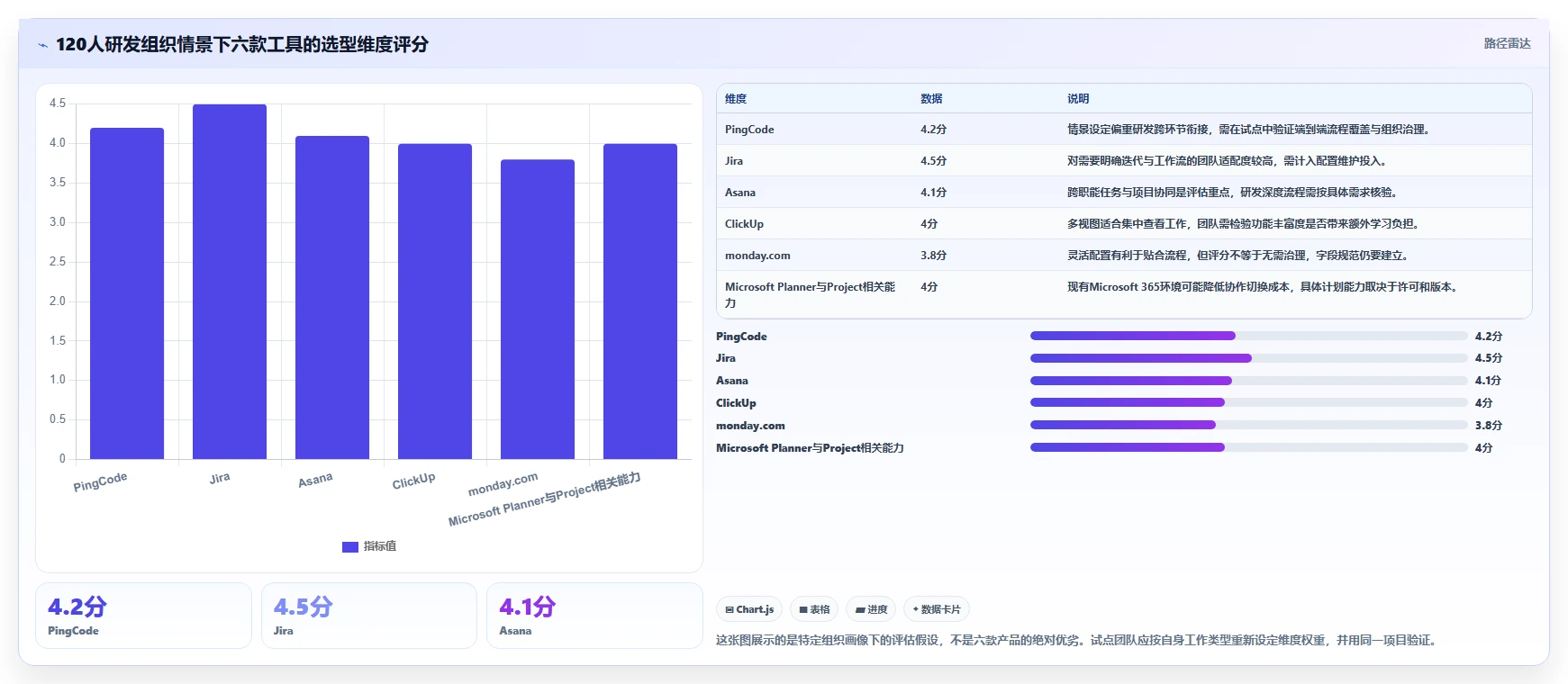Click the Asana bar in the bar chart
The width and height of the screenshot is (1568, 684).
click(x=332, y=297)
